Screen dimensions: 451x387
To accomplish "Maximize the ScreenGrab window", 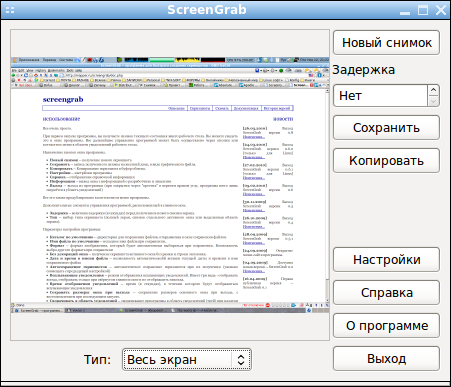I will pos(423,10).
